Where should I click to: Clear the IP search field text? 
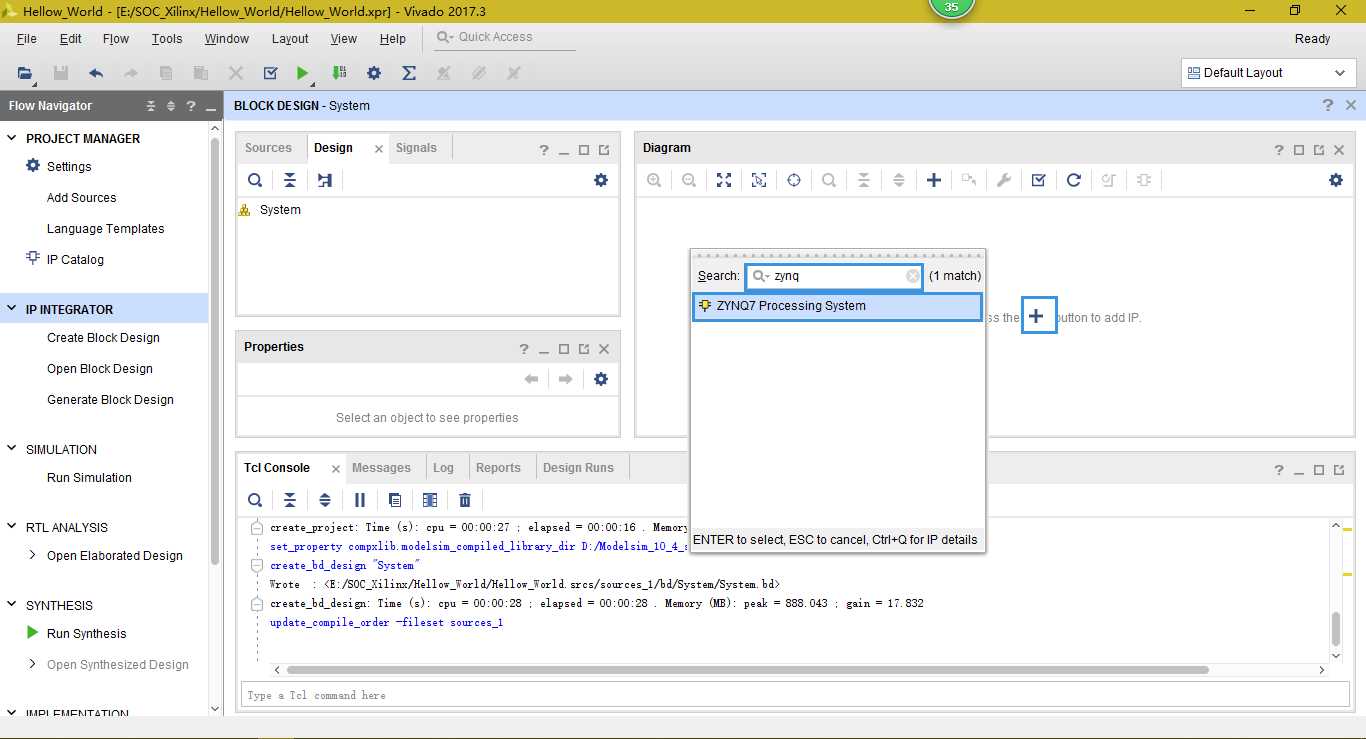coord(913,276)
